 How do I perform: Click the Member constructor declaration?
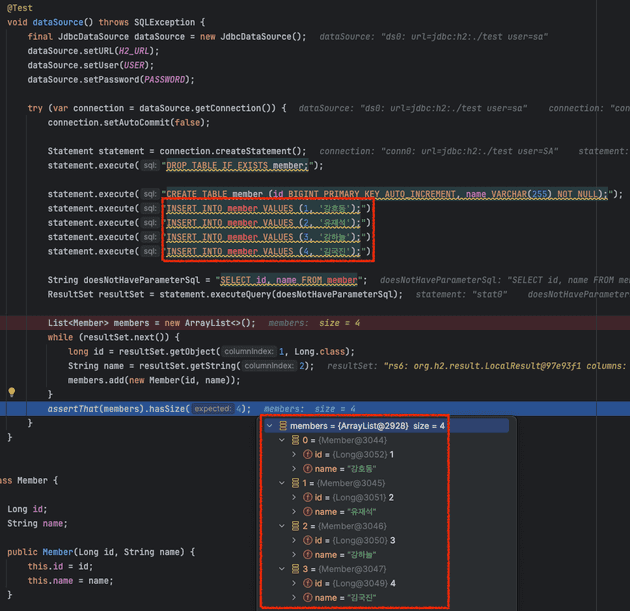(101, 552)
